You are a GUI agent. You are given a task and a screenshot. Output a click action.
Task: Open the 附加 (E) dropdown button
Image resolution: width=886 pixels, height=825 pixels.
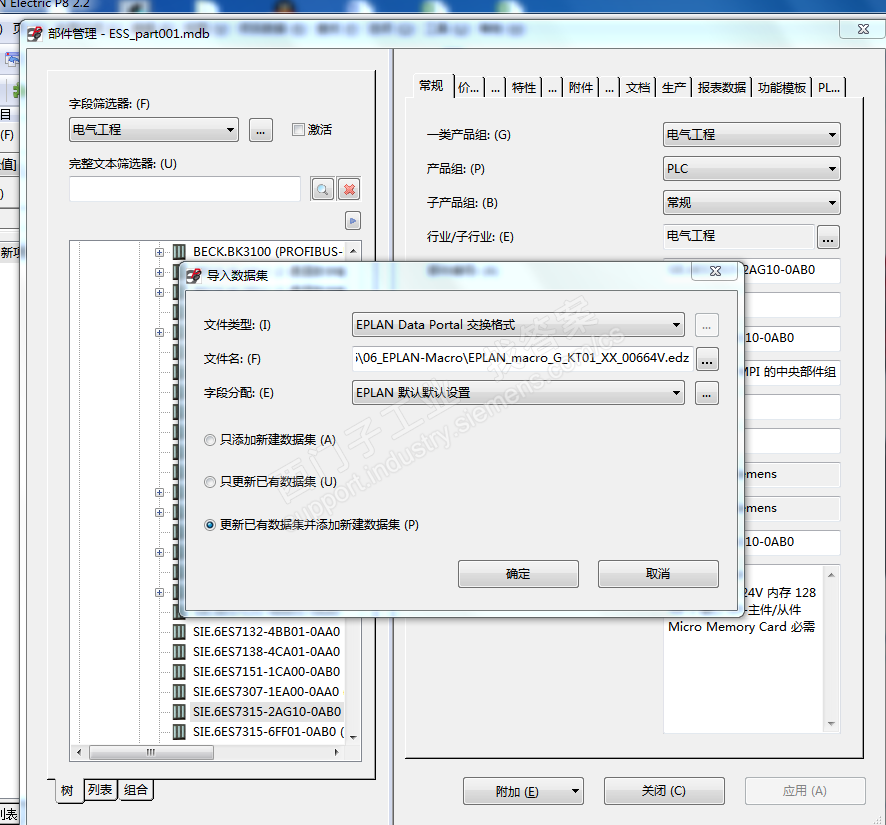click(x=523, y=791)
